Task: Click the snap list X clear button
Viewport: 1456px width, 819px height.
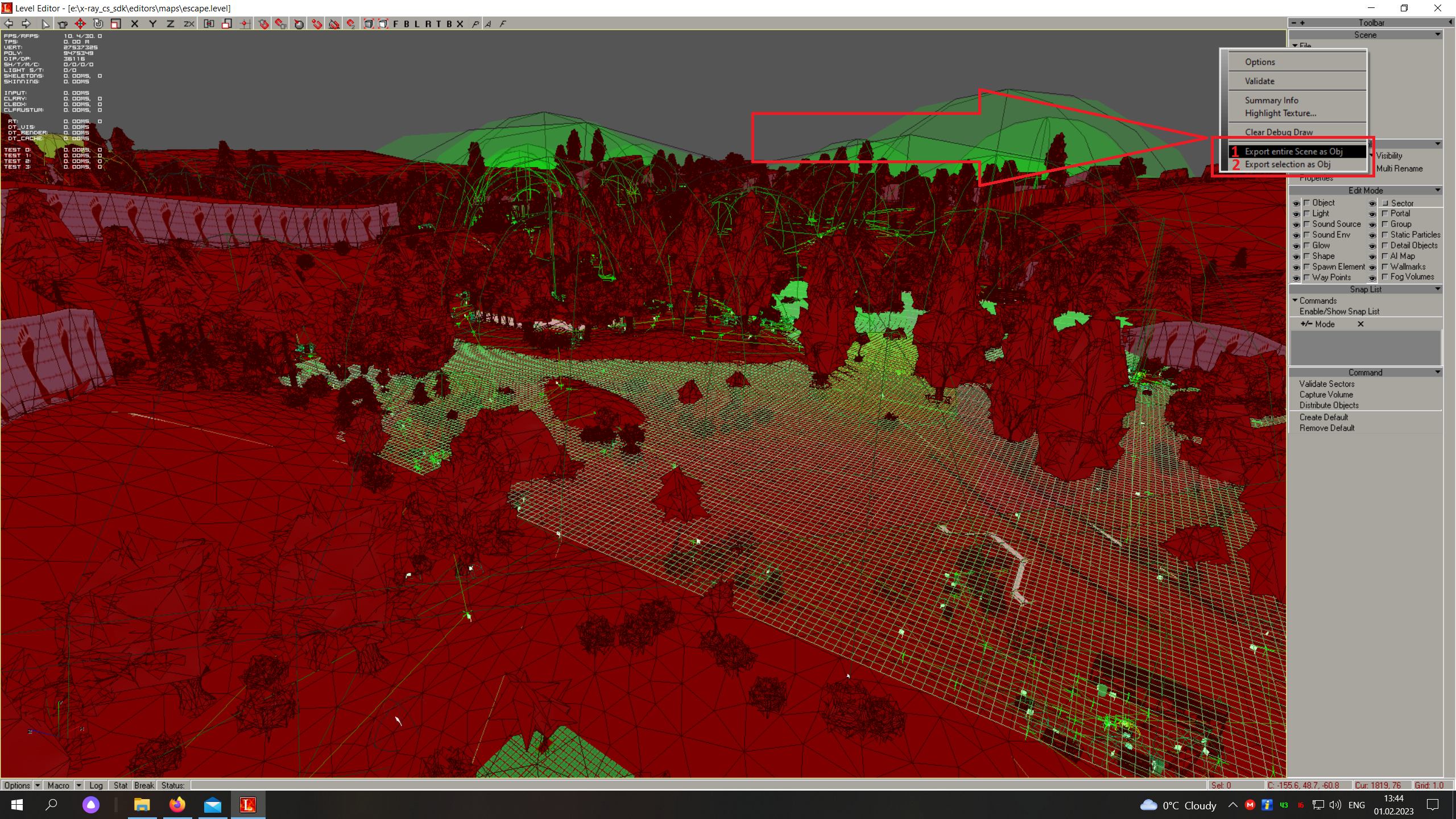Action: [x=1360, y=324]
